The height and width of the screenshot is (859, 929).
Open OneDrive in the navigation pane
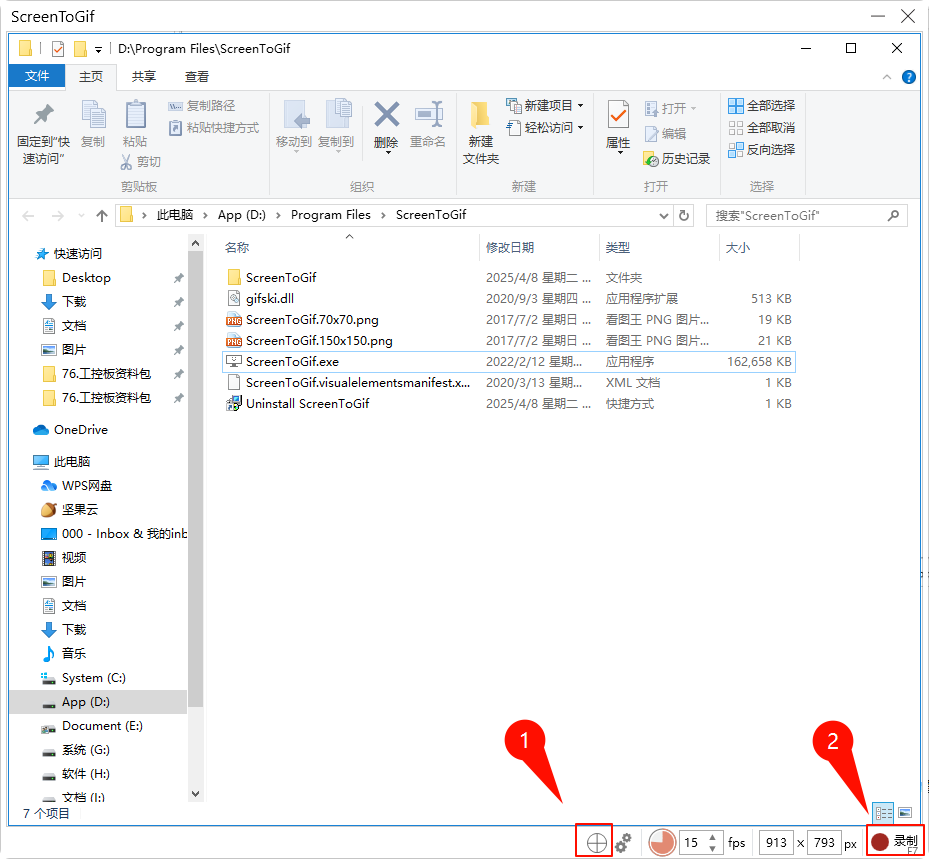click(71, 430)
